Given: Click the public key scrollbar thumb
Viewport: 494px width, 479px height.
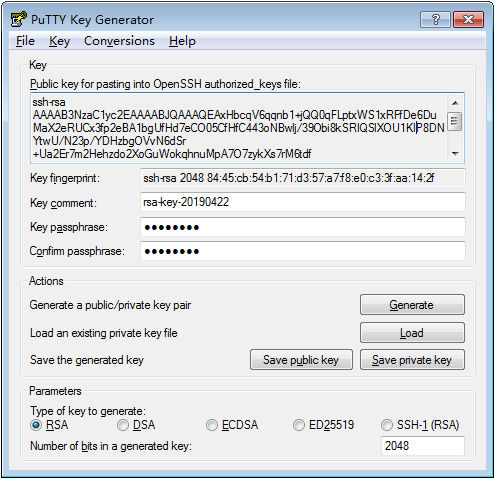Looking at the screenshot, I should (455, 122).
